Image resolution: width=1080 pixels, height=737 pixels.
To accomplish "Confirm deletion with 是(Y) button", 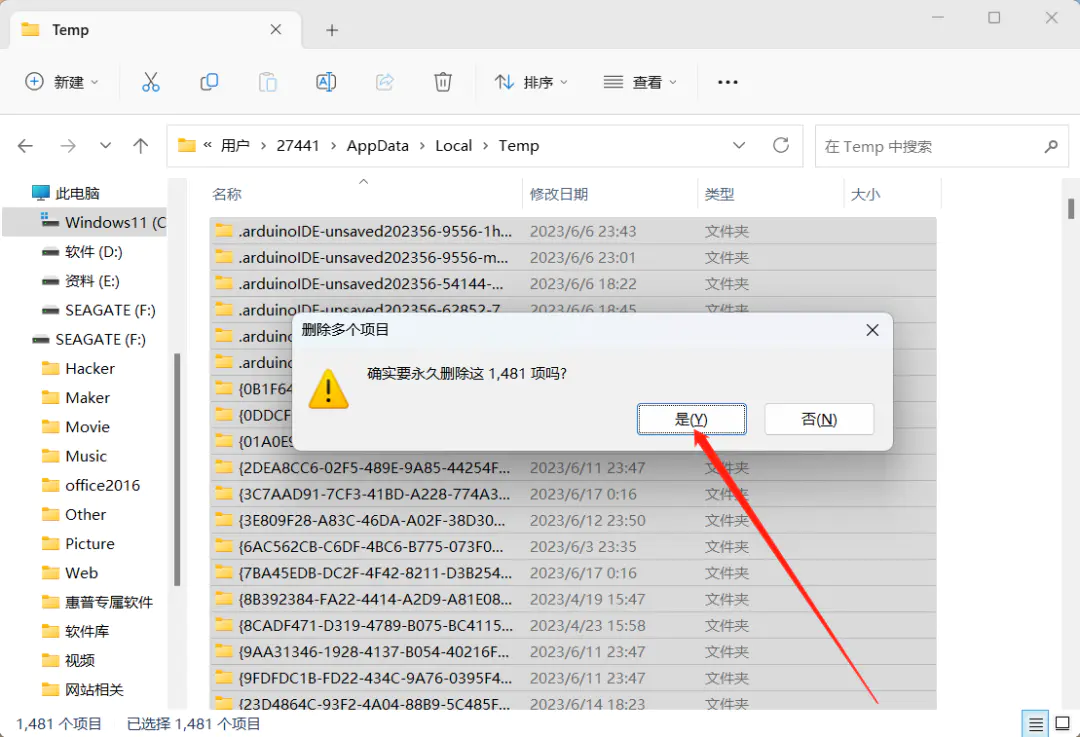I will click(691, 419).
